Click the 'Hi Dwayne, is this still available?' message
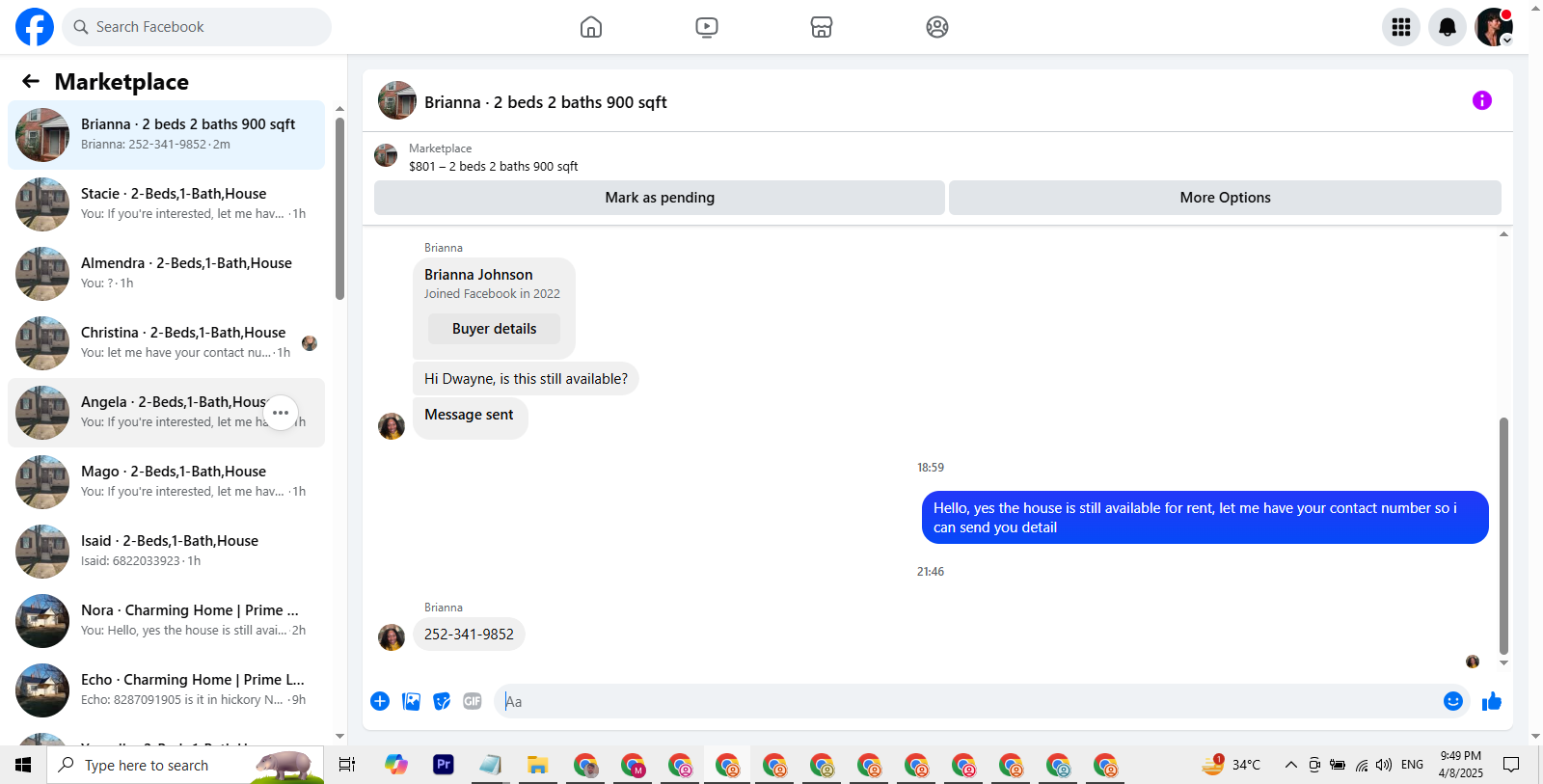Image resolution: width=1543 pixels, height=784 pixels. pos(526,379)
